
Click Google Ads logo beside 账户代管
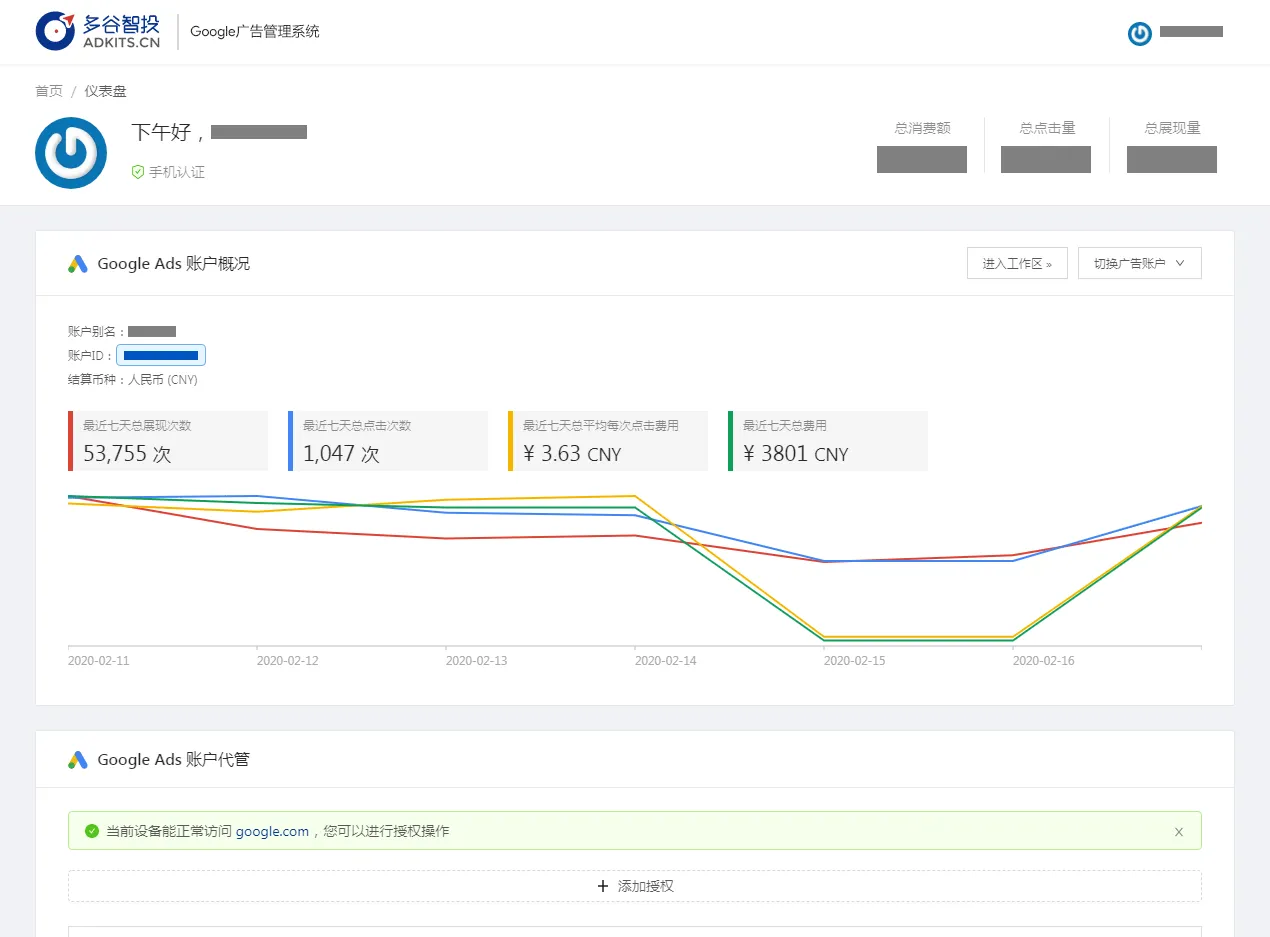pos(78,760)
